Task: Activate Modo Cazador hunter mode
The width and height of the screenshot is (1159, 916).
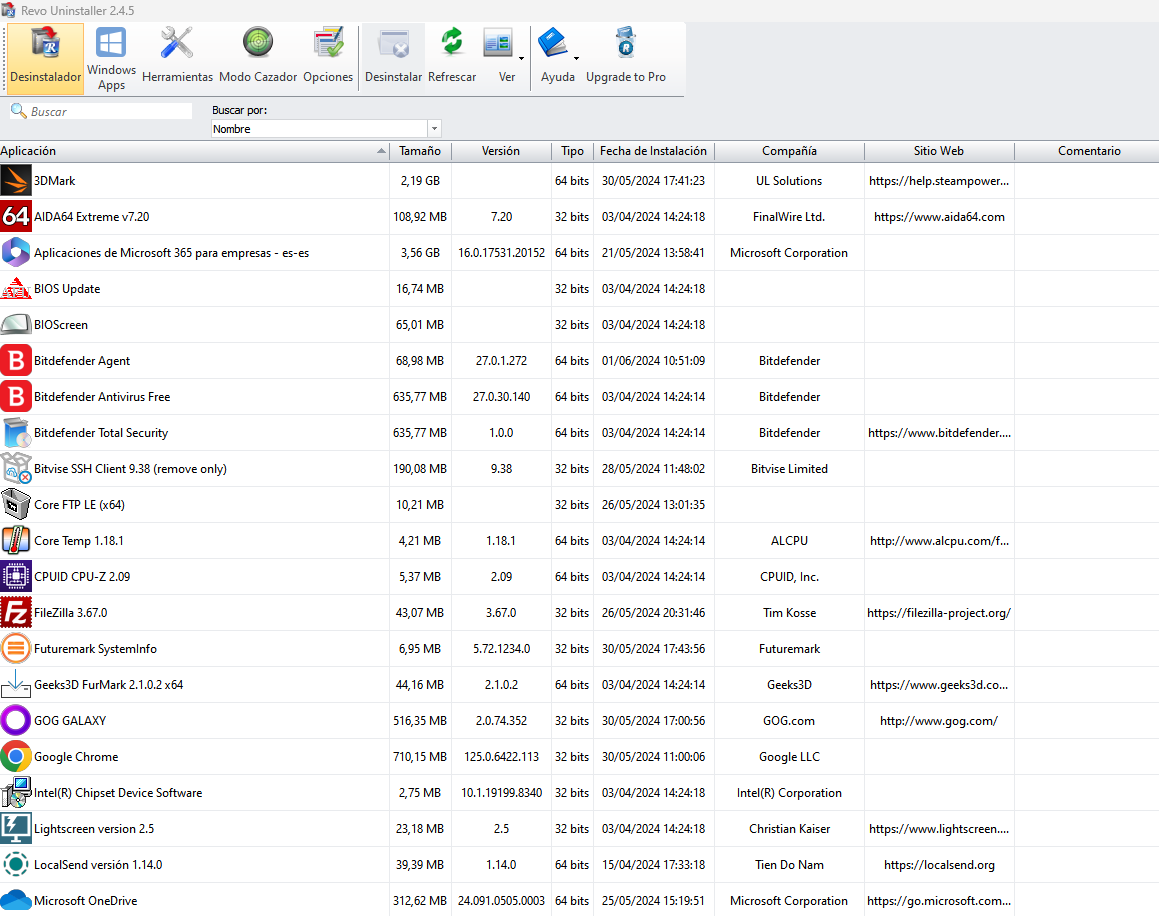Action: (258, 58)
